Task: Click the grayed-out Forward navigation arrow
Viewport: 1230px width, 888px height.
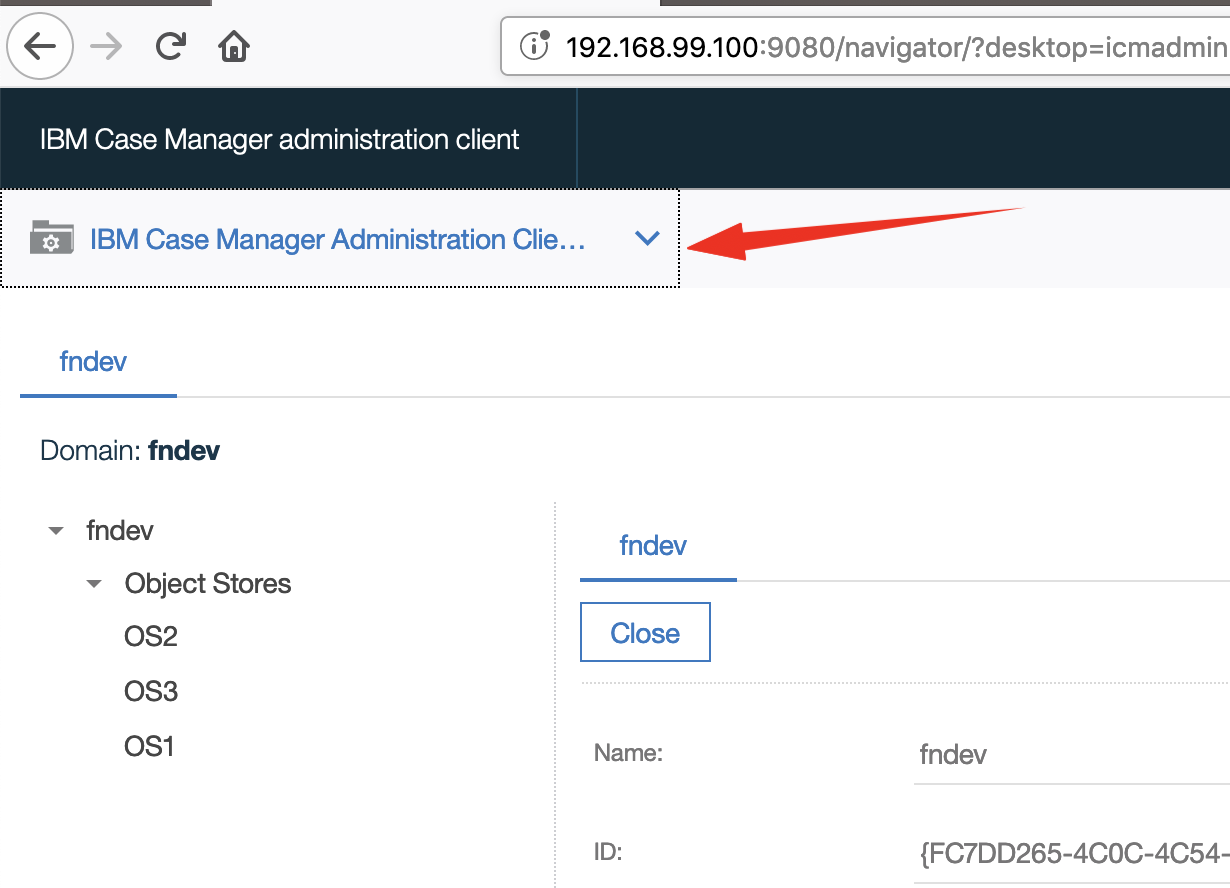Action: click(105, 46)
